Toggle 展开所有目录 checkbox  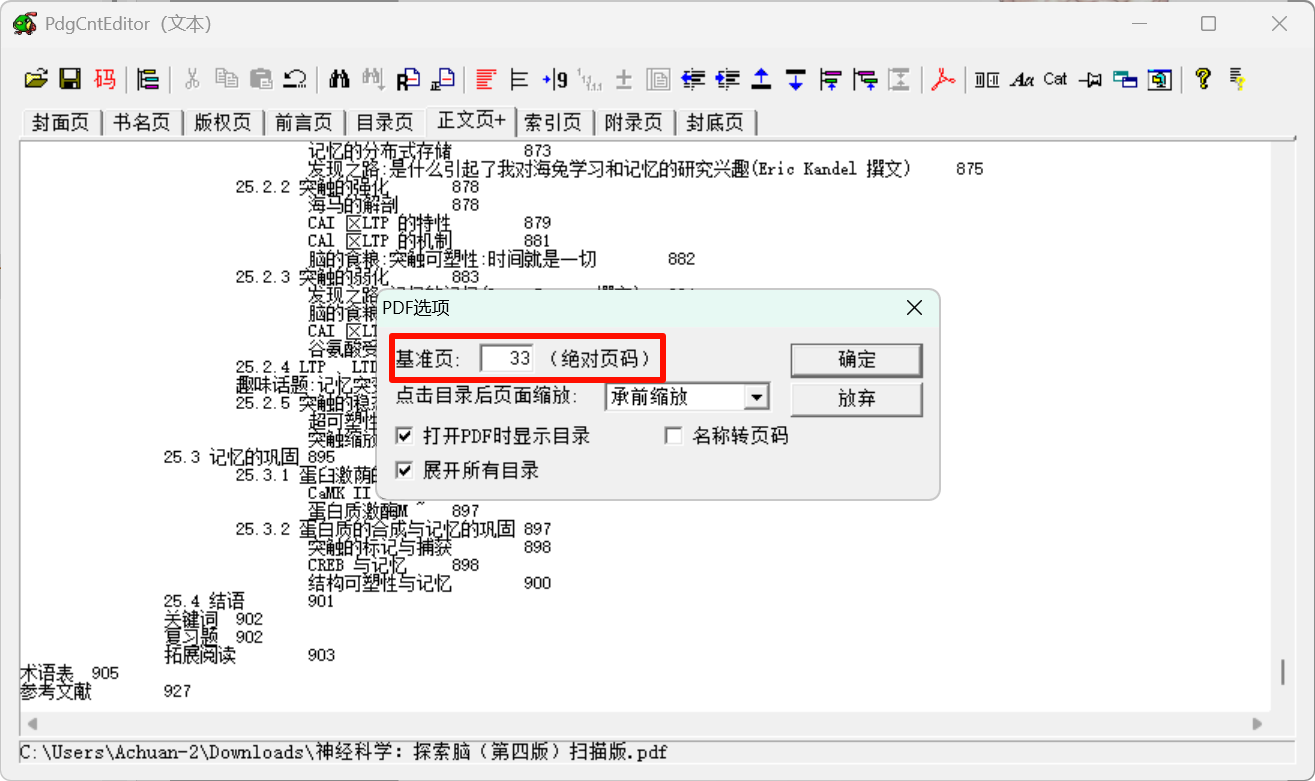click(x=404, y=470)
